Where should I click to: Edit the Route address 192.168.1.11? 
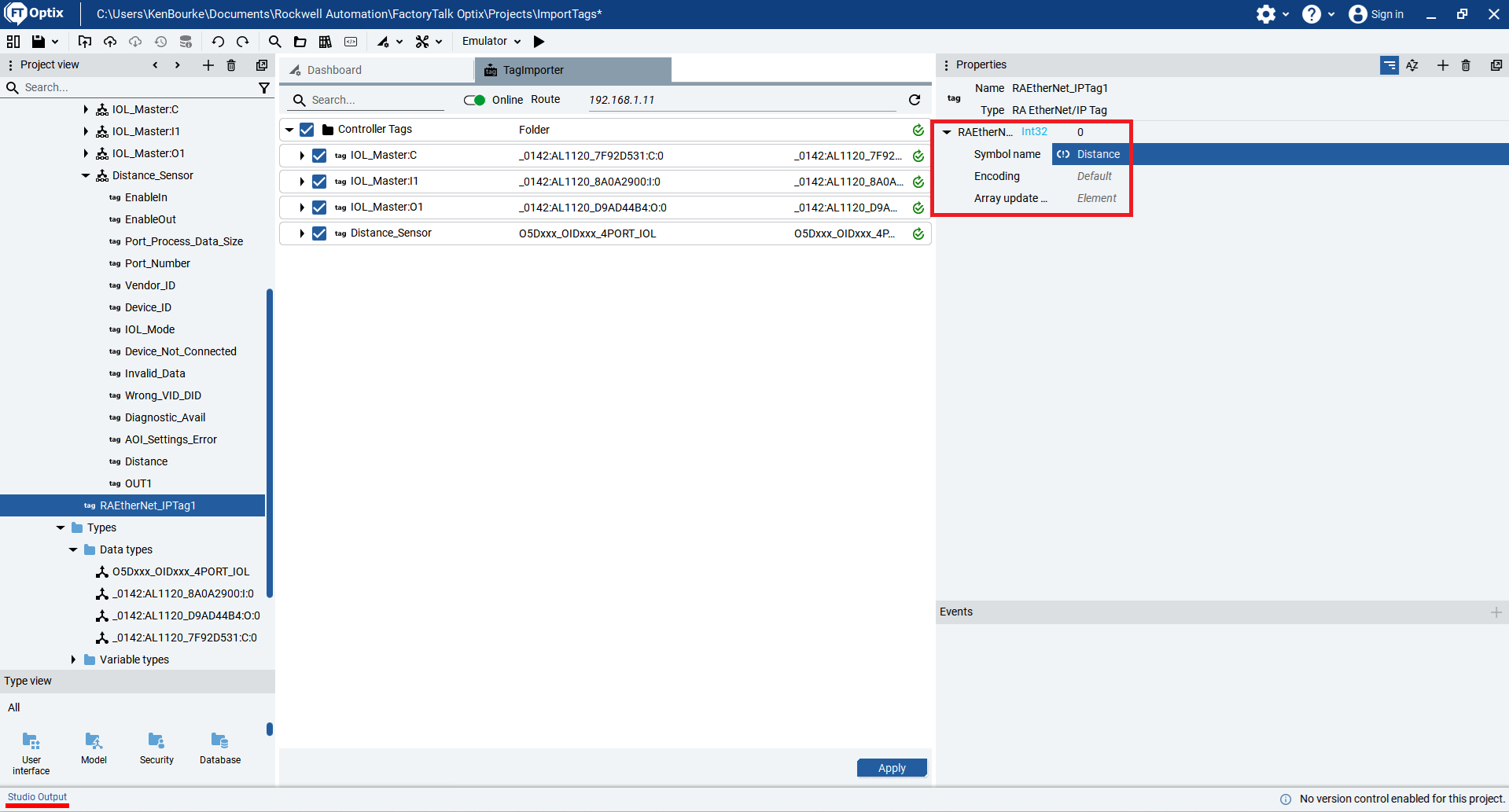(x=743, y=100)
